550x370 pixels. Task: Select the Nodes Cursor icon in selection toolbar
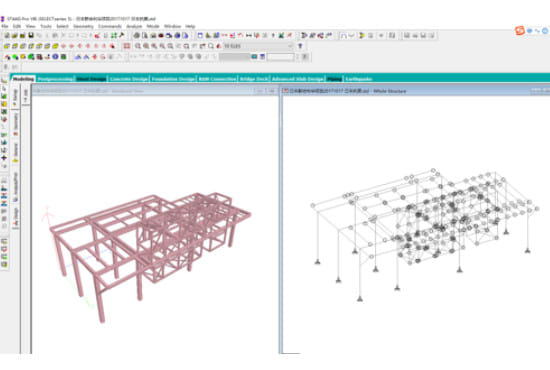click(x=7, y=57)
